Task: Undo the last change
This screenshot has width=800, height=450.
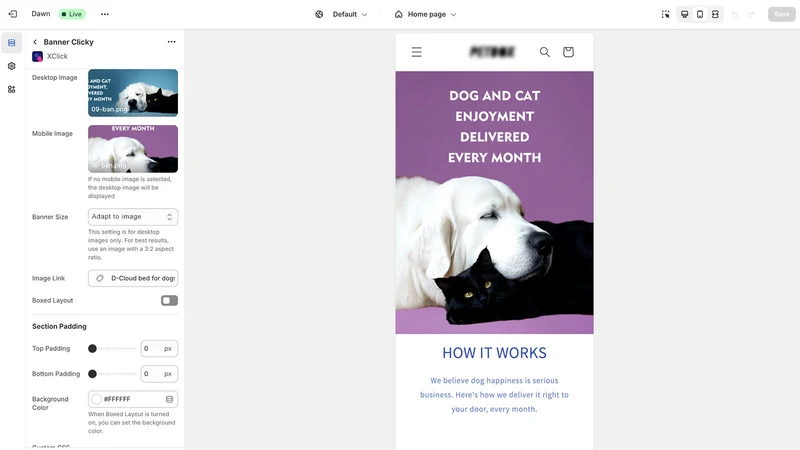Action: [x=735, y=14]
